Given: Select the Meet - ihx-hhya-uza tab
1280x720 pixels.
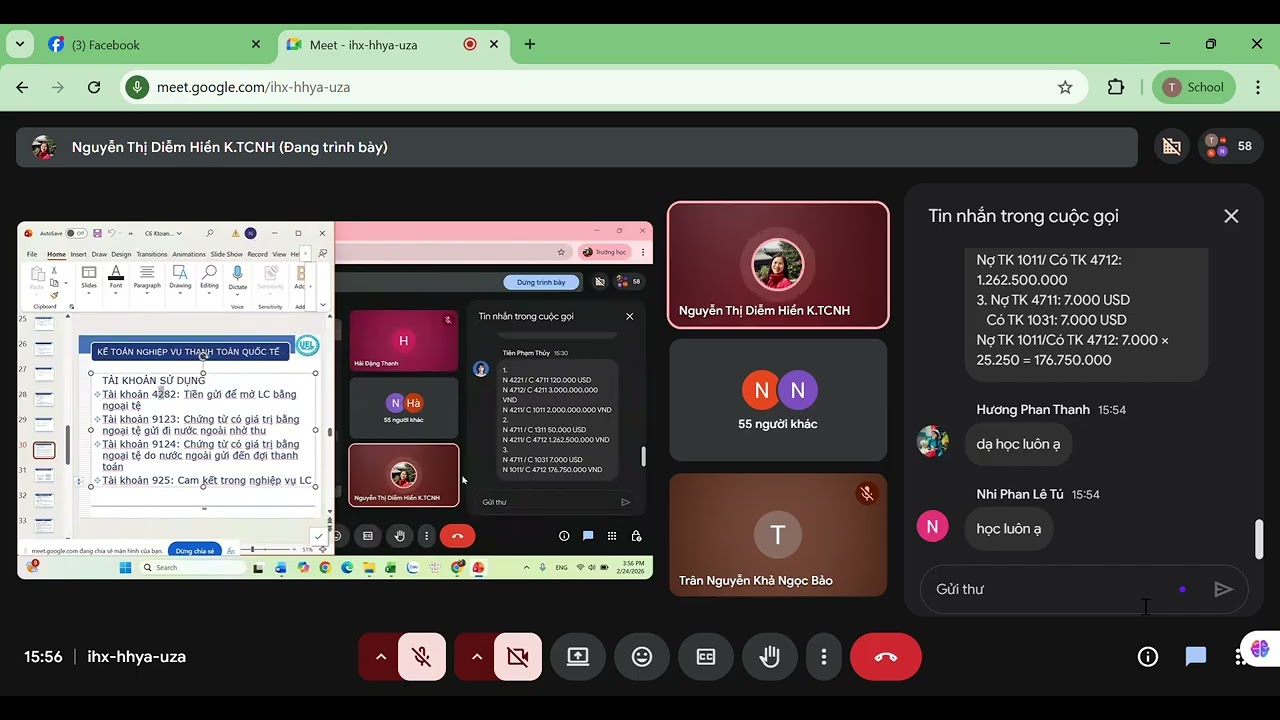Looking at the screenshot, I should coord(392,44).
